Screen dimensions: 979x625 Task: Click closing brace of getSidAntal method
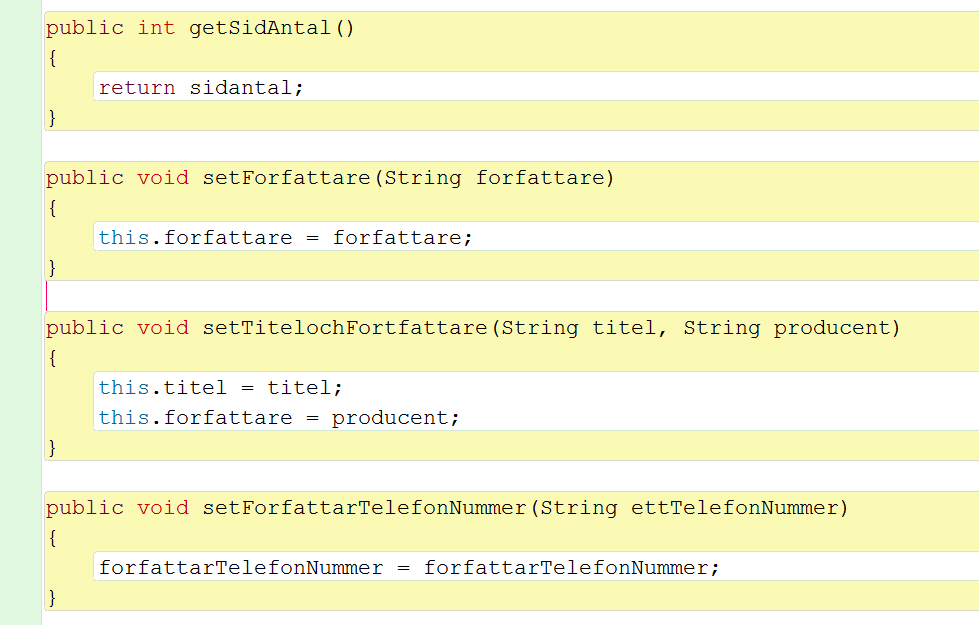click(x=52, y=117)
